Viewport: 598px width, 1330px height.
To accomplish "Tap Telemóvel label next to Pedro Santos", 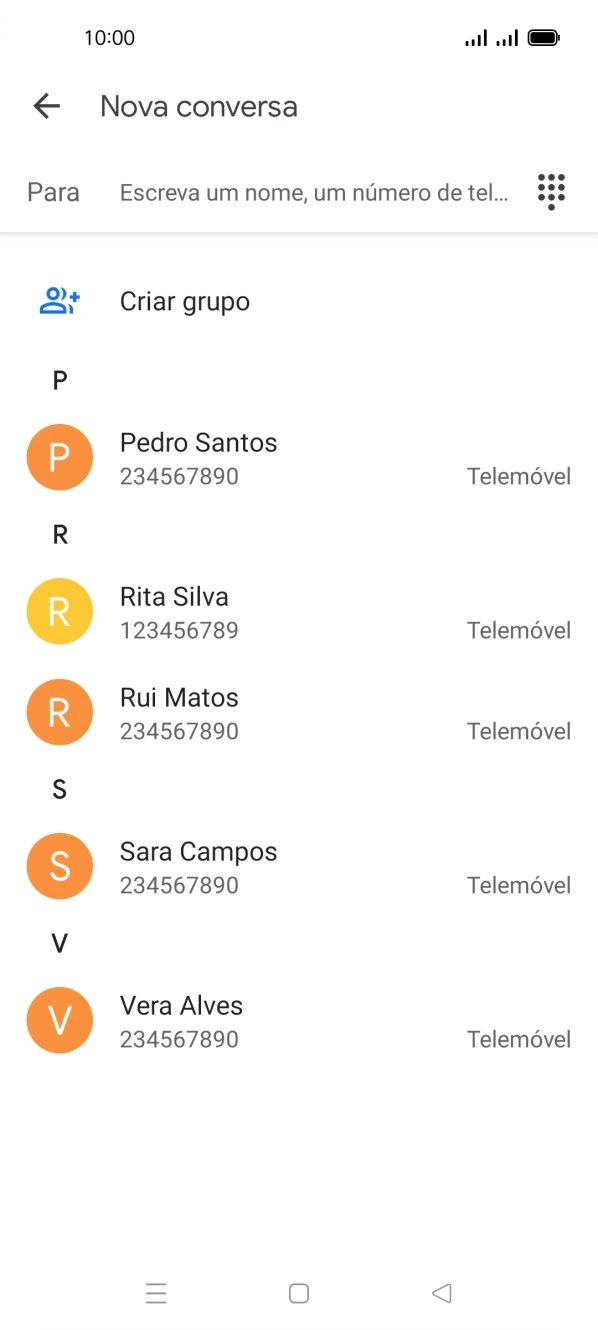I will pos(519,476).
